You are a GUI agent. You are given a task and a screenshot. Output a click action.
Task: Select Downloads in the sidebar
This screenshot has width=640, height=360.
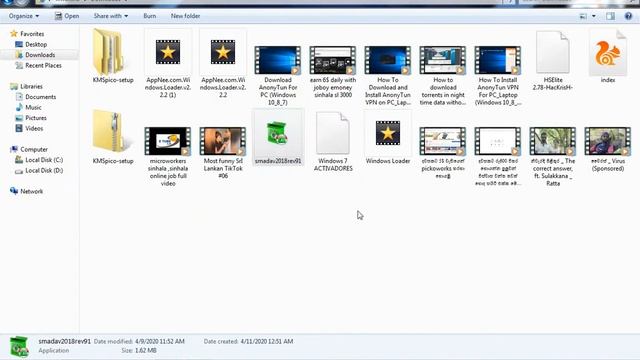35,55
